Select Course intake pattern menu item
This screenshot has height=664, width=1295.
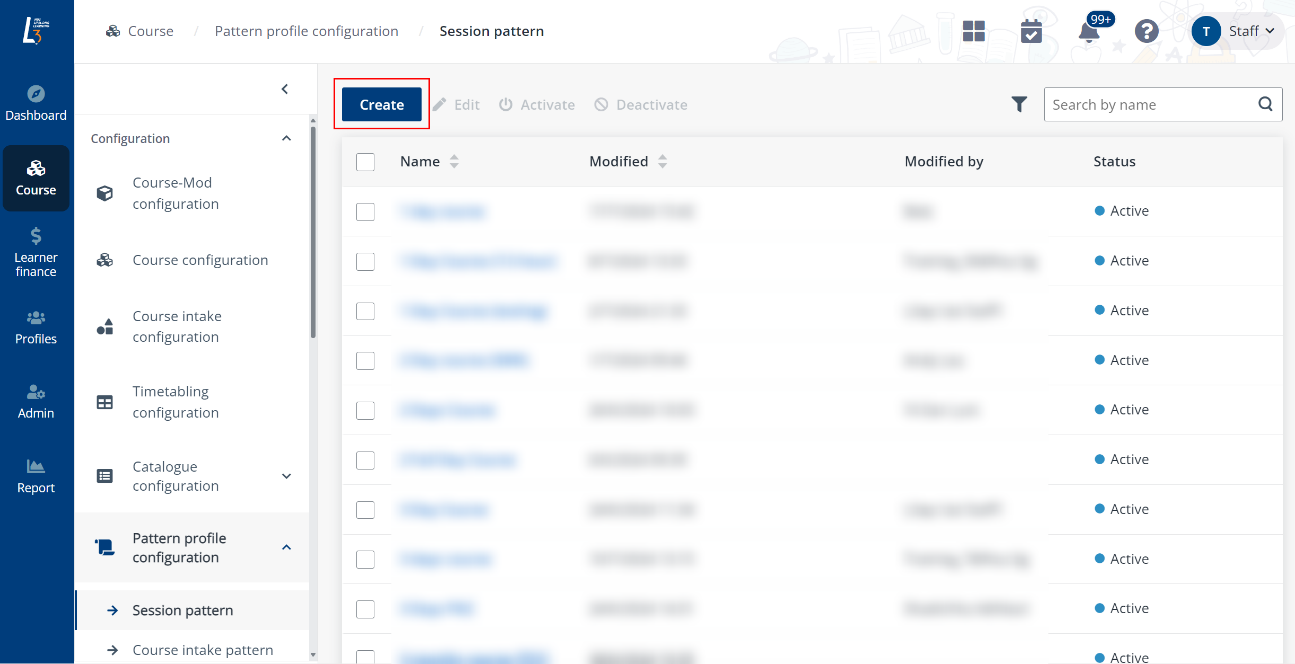[x=202, y=650]
